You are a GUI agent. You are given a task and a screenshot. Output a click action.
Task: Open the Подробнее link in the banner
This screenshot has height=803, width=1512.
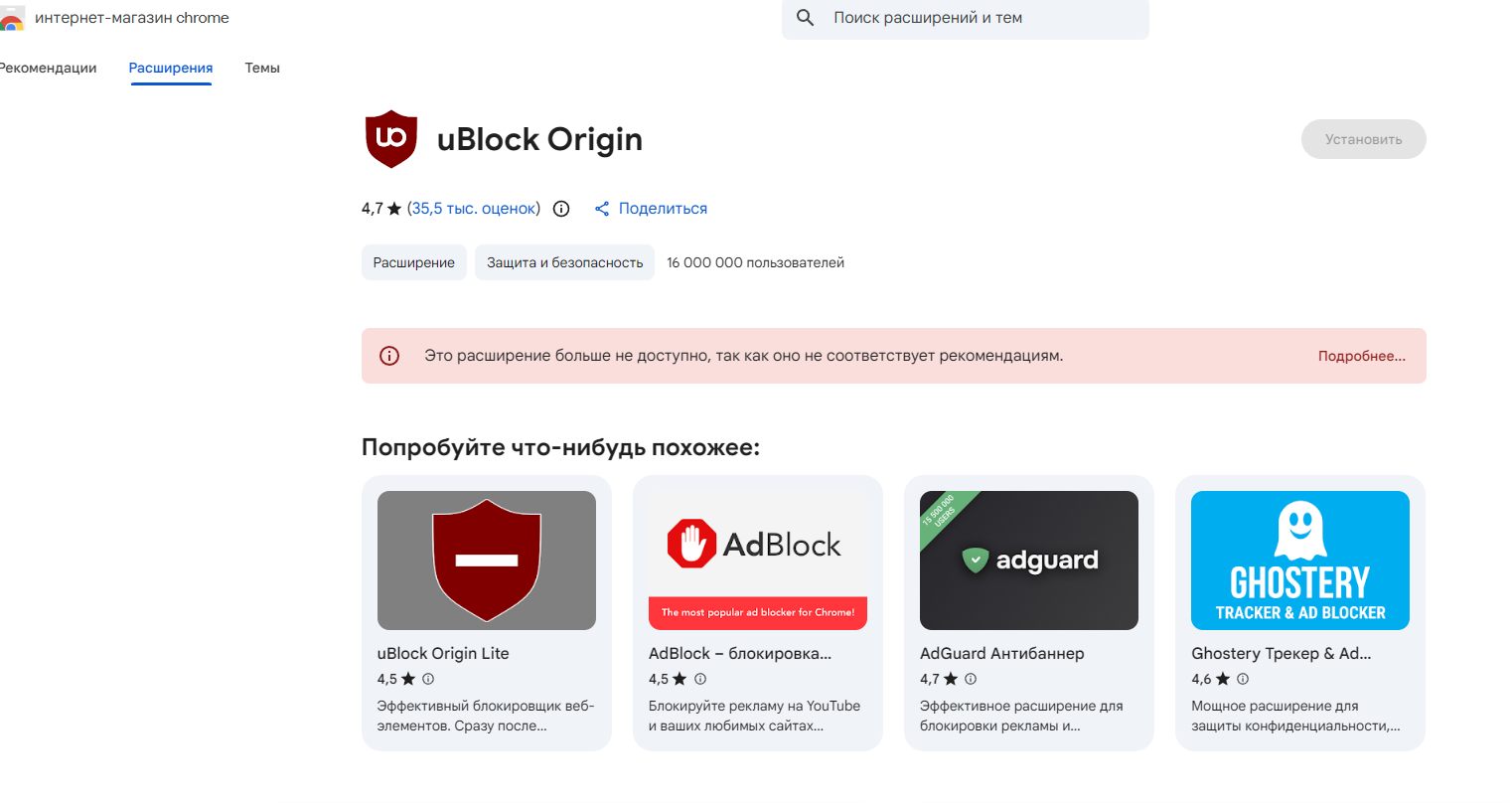(x=1361, y=356)
